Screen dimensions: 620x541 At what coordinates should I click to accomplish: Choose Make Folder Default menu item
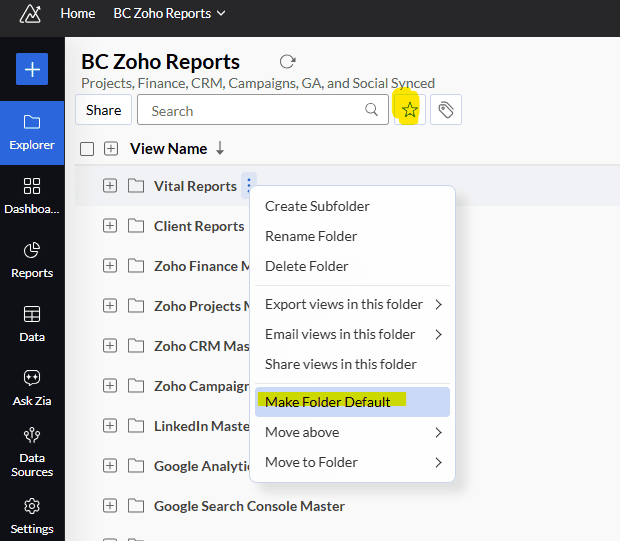352,402
